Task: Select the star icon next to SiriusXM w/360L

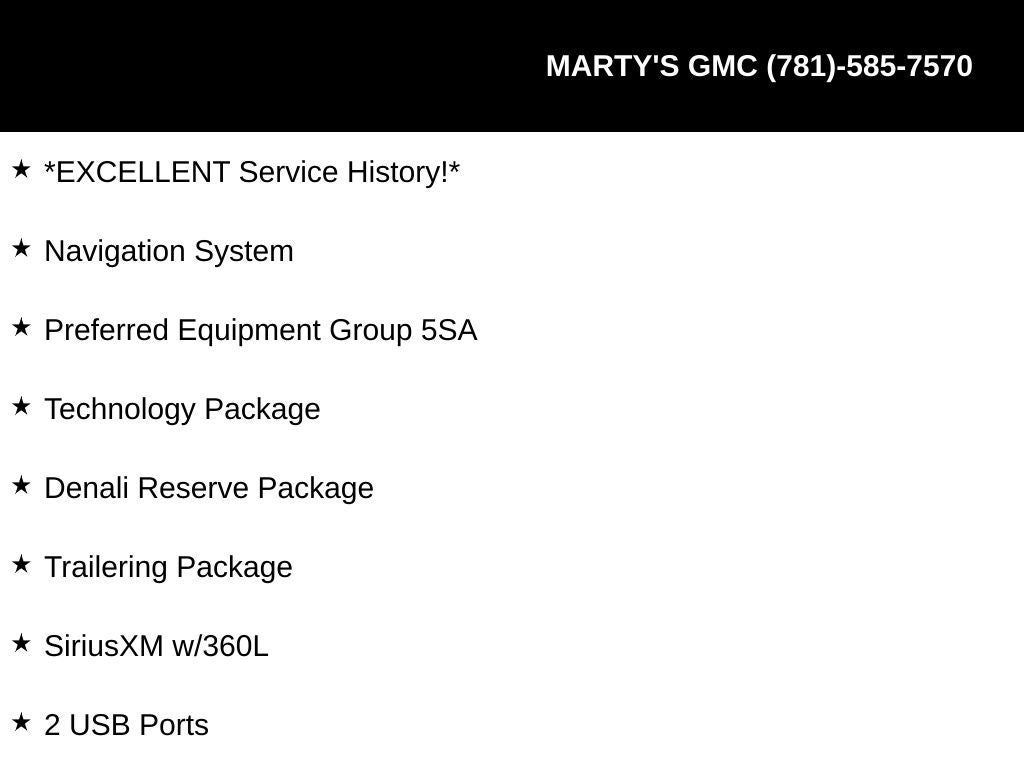Action: tap(21, 643)
